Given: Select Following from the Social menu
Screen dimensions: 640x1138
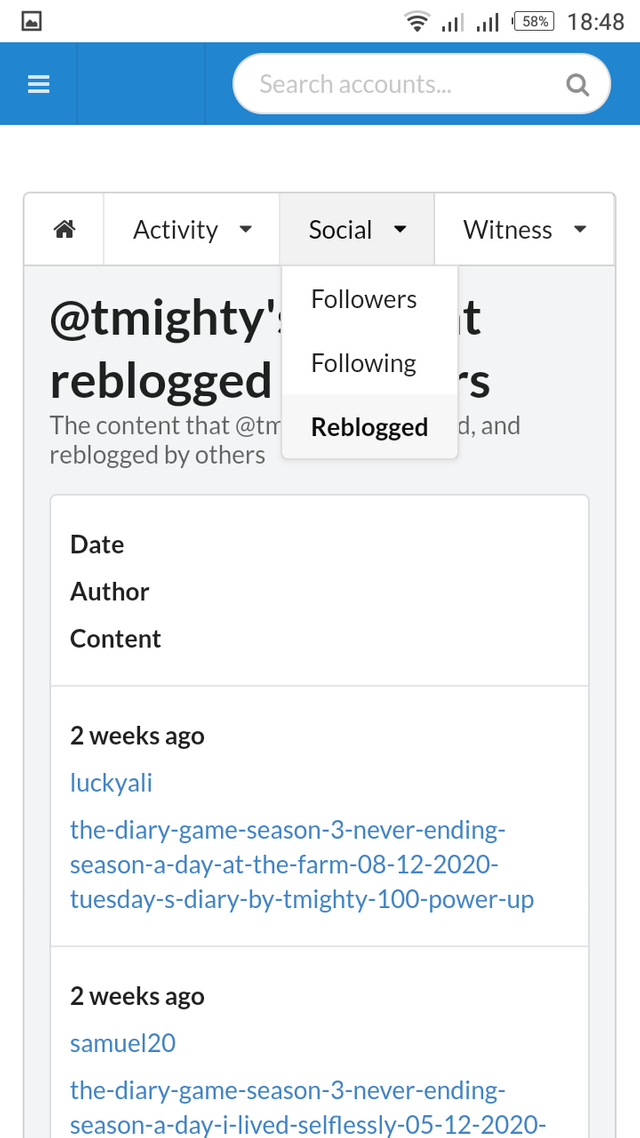Looking at the screenshot, I should pyautogui.click(x=364, y=363).
